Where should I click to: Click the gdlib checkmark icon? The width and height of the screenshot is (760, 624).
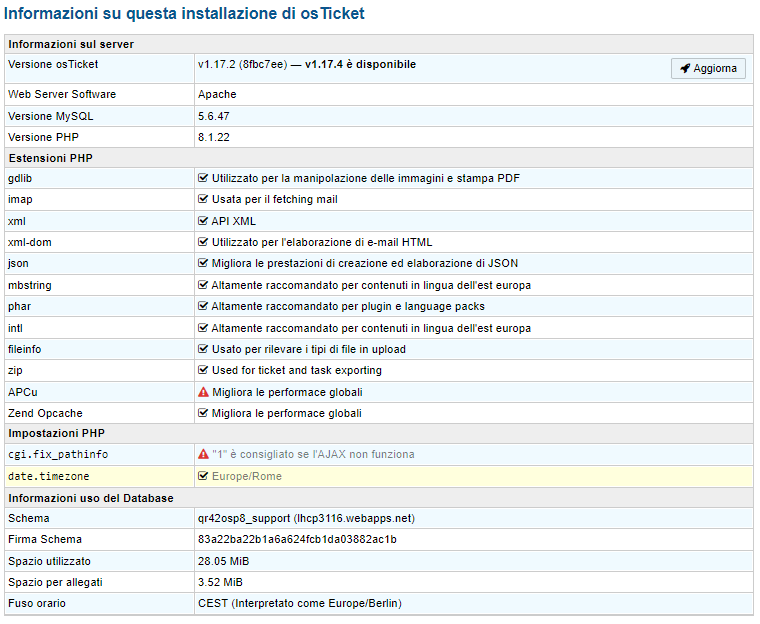203,178
